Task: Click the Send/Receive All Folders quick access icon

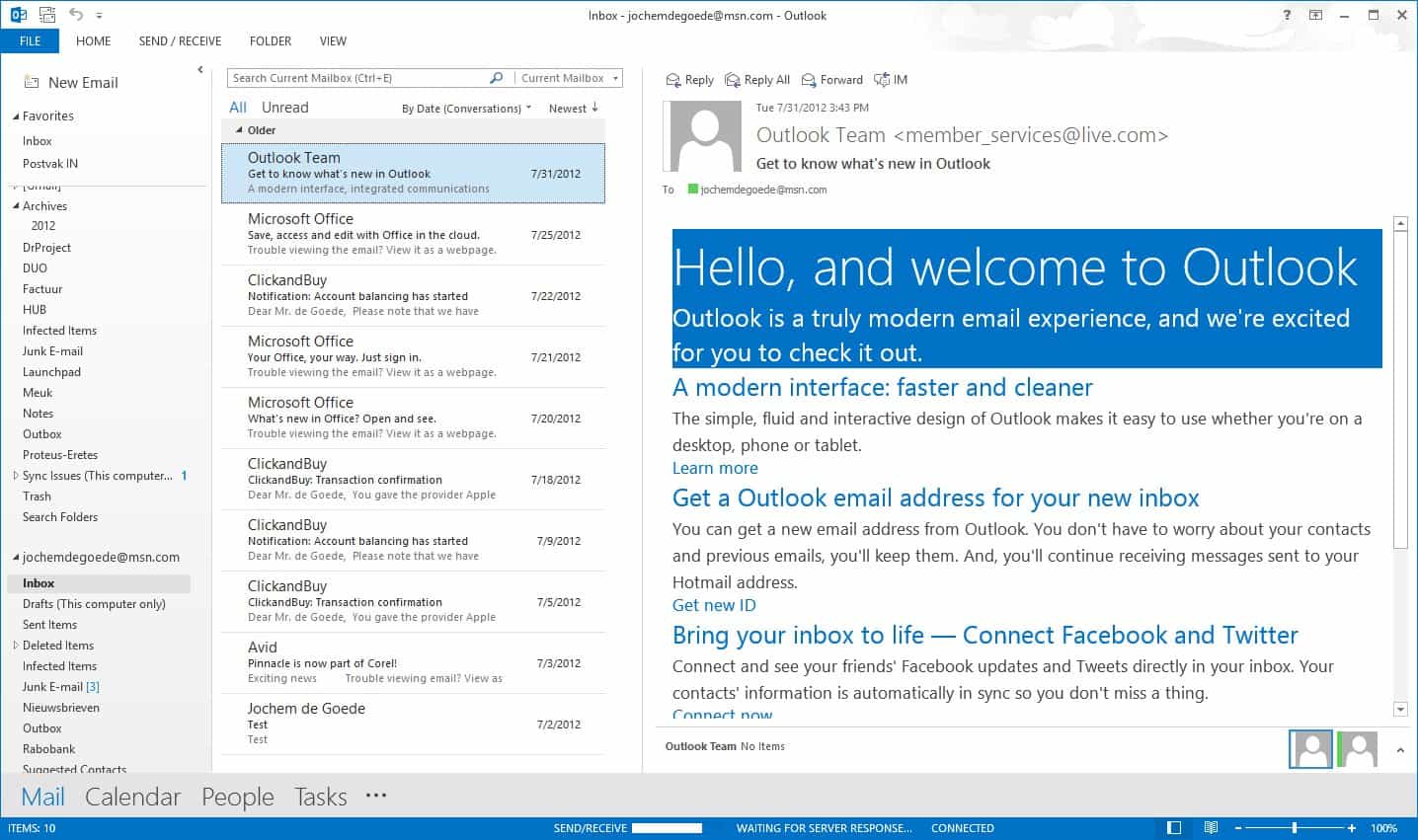Action: pos(46,15)
